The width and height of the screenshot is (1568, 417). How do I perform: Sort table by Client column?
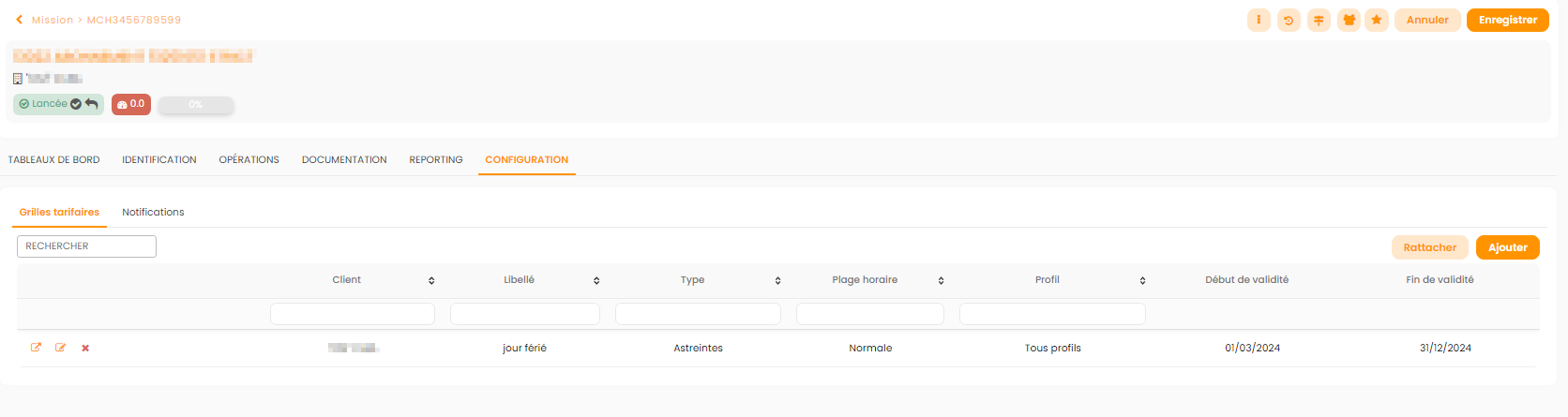(431, 280)
